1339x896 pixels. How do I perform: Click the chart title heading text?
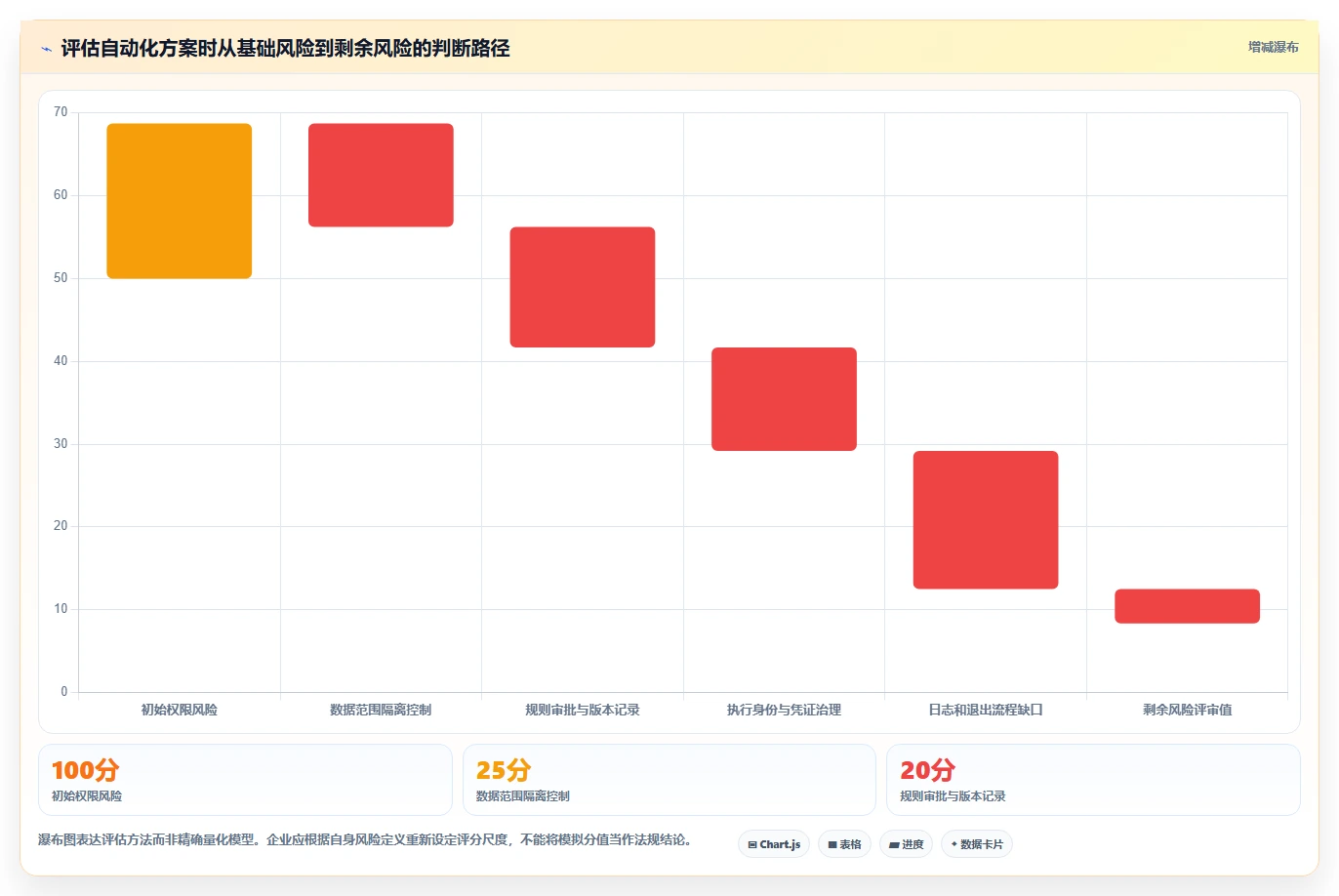point(285,49)
